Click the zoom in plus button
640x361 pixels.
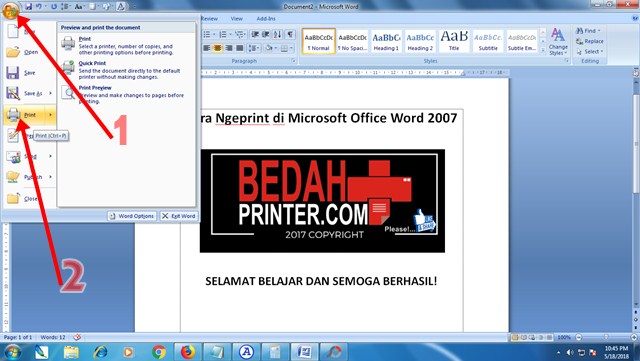[634, 337]
